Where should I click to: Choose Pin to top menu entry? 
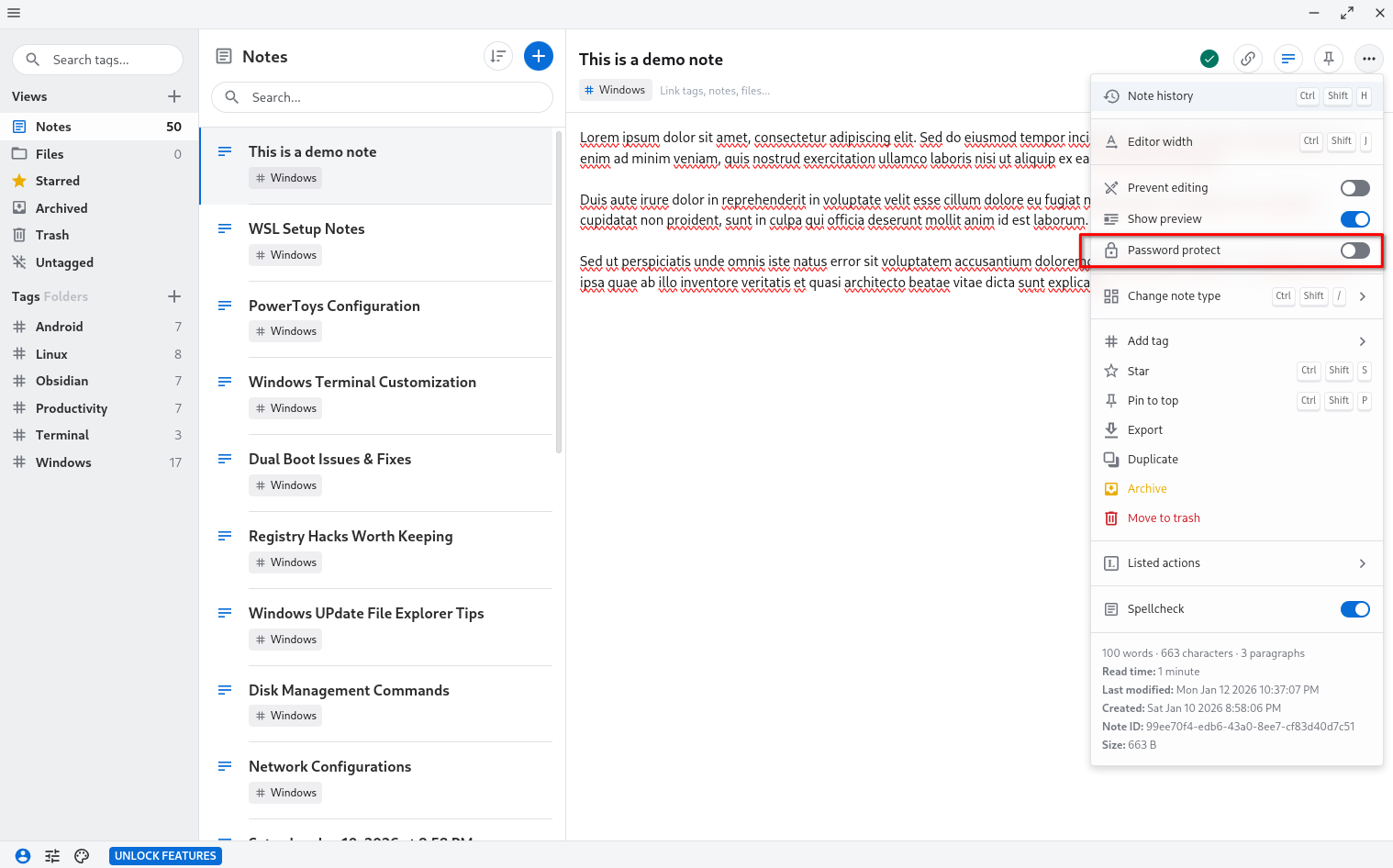[x=1237, y=400]
